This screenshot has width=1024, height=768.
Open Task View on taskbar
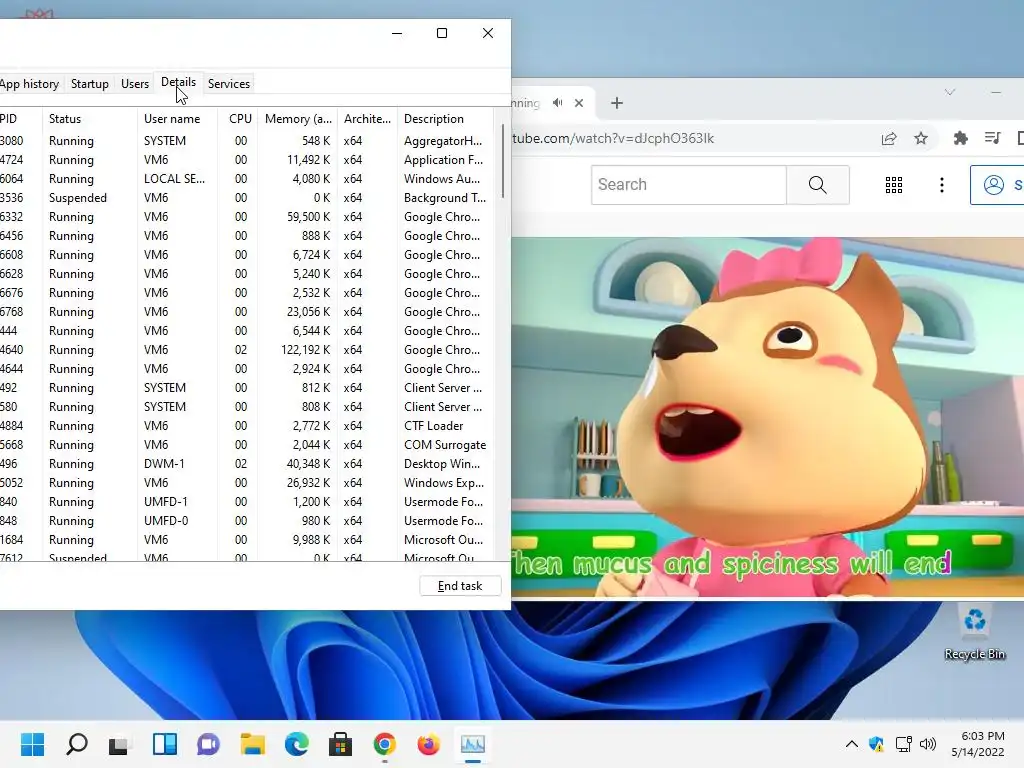click(x=119, y=744)
